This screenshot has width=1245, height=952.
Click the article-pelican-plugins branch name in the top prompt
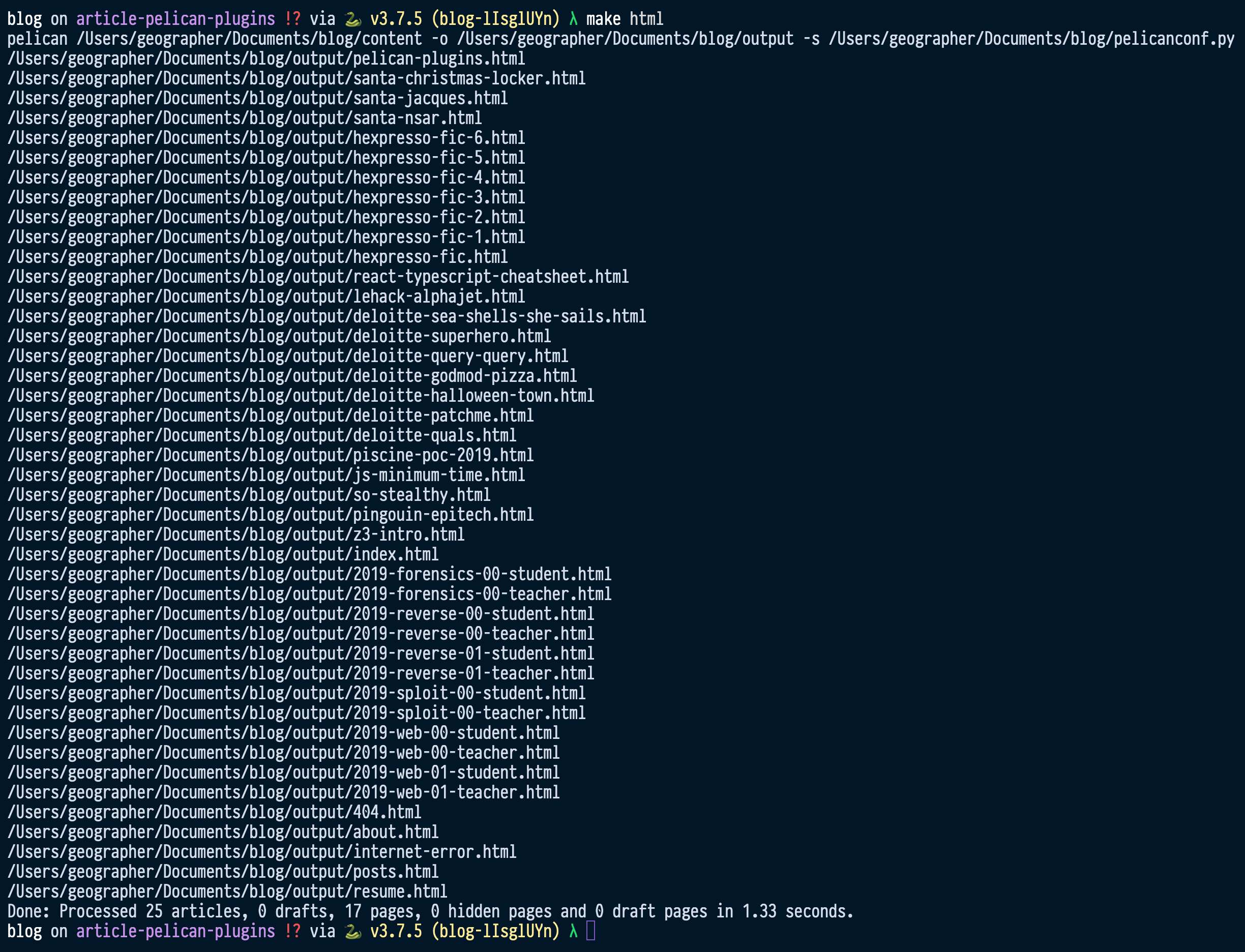(175, 19)
